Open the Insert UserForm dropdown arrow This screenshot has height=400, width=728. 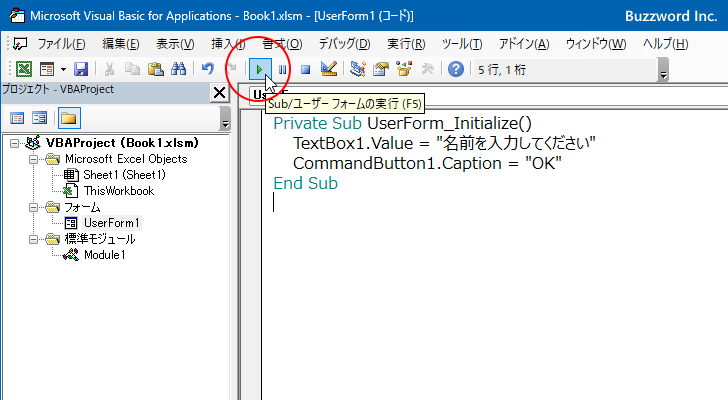(x=63, y=70)
